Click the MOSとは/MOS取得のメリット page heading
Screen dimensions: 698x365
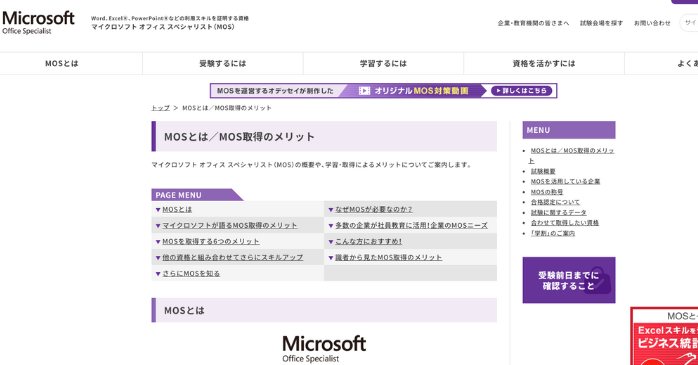(x=239, y=137)
